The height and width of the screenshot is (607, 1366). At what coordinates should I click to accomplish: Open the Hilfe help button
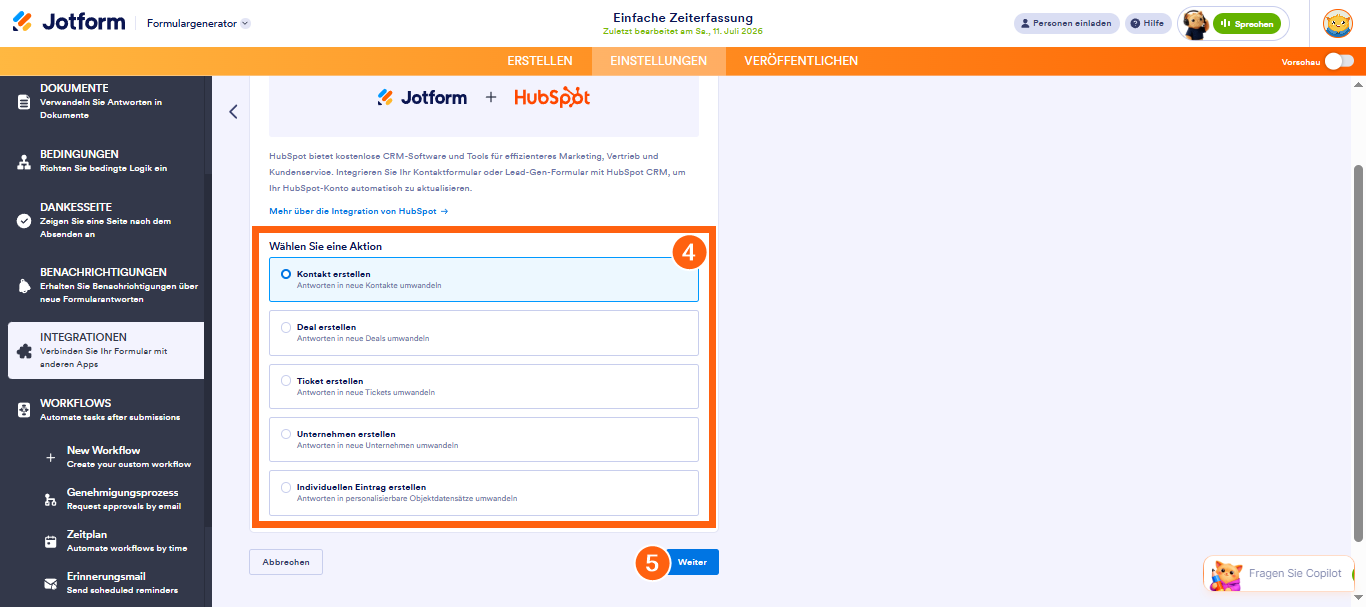(x=1148, y=23)
